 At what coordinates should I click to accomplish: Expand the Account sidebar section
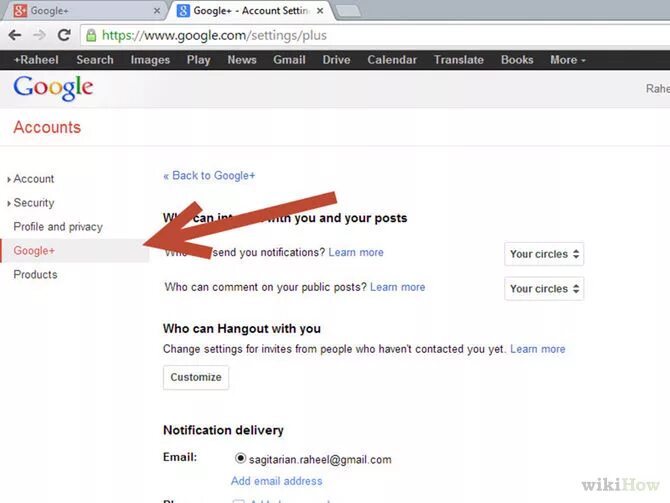[31, 179]
